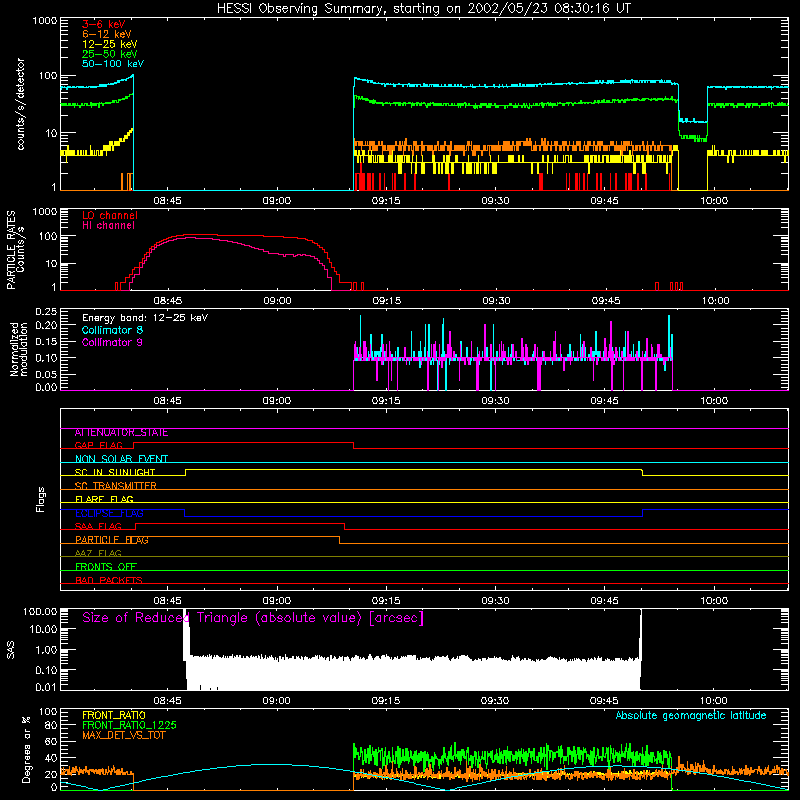This screenshot has height=800, width=800.
Task: Select the NON_SOLAR_EVENT flag label
Action: coord(121,459)
